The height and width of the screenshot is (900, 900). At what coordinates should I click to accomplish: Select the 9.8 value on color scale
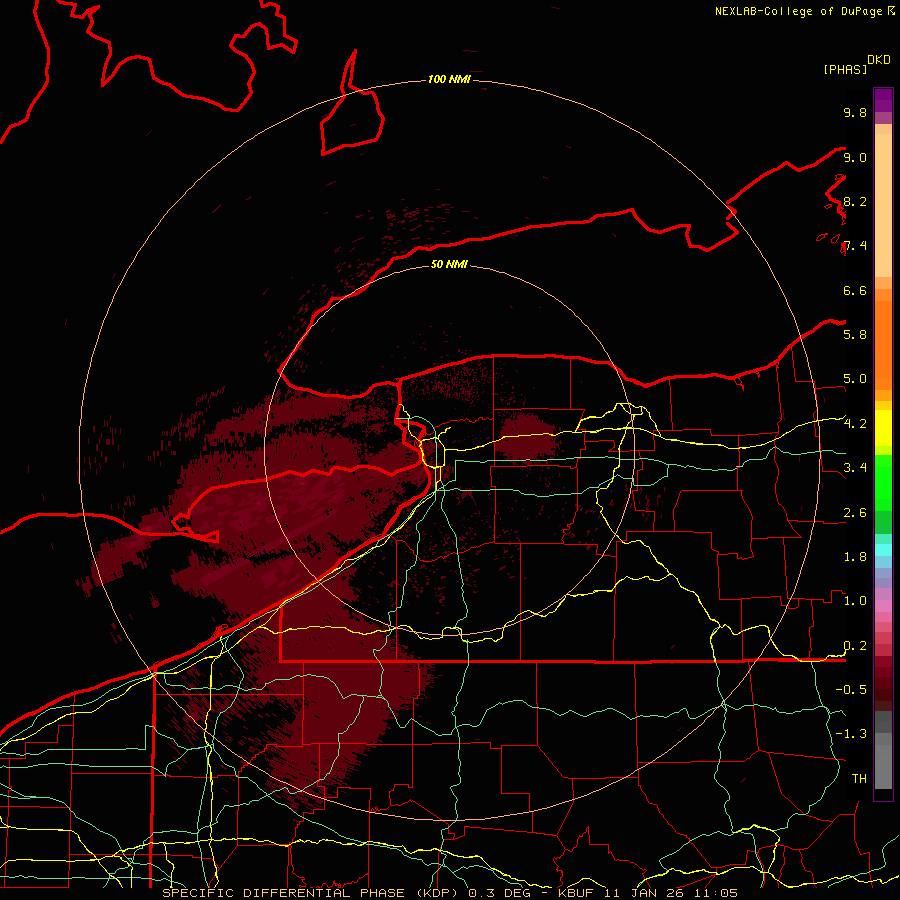tap(855, 112)
